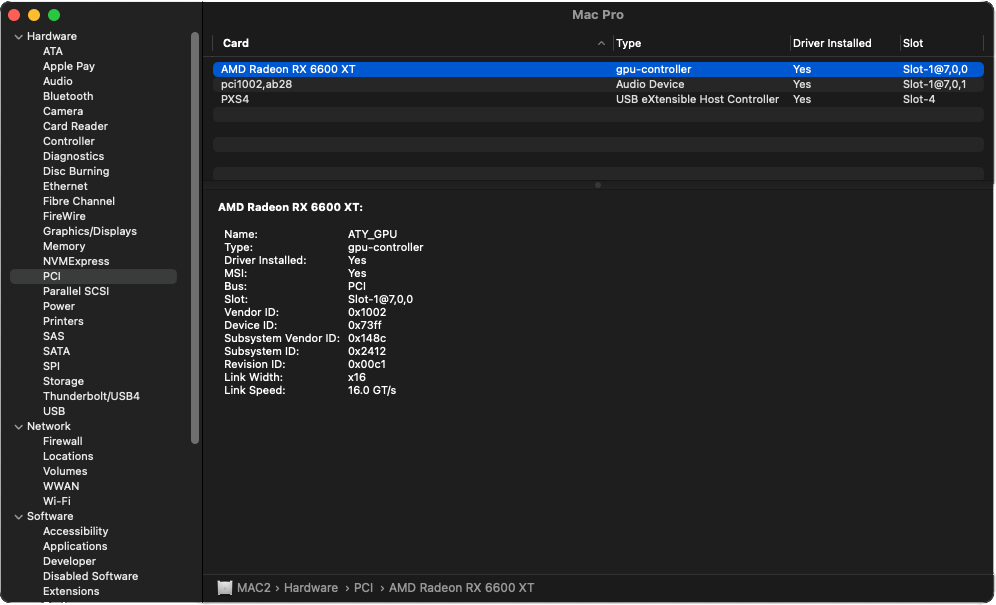Click the split pane divider handle
The width and height of the screenshot is (996, 605).
pyautogui.click(x=598, y=186)
